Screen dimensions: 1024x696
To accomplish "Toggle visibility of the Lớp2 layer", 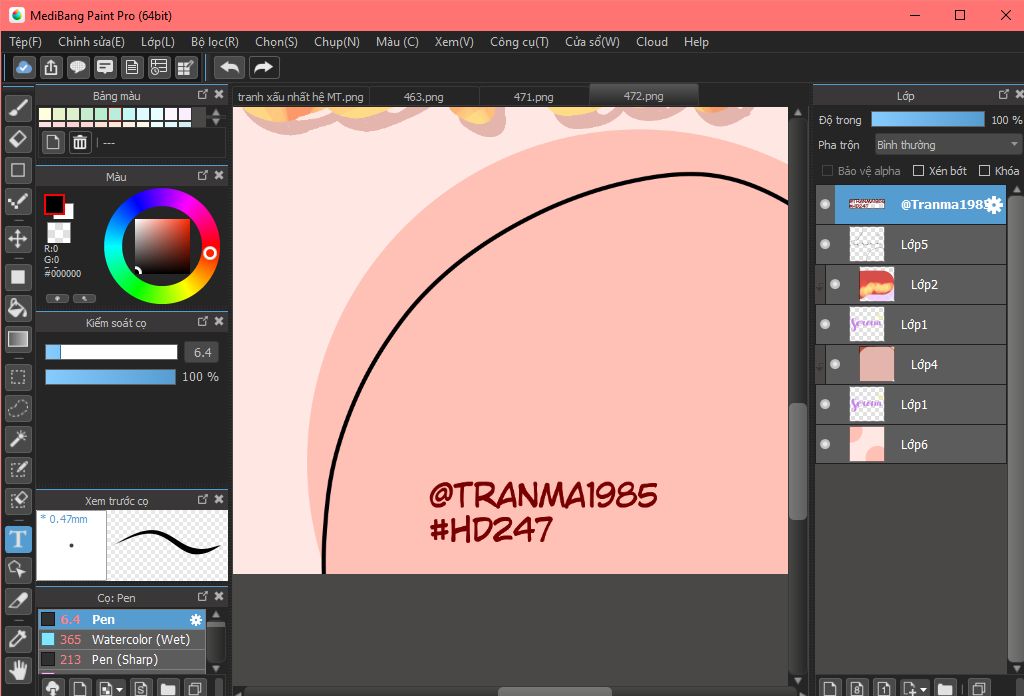I will 835,284.
